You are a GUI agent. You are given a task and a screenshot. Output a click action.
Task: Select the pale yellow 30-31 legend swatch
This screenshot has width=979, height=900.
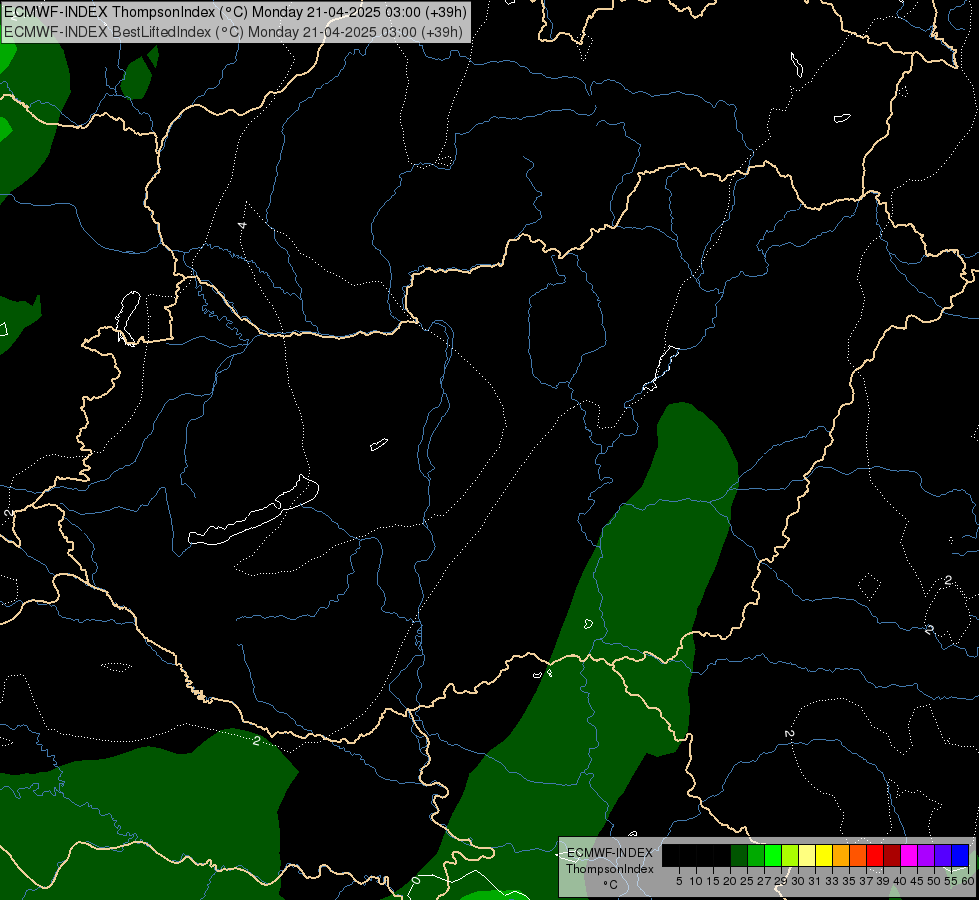click(x=807, y=855)
